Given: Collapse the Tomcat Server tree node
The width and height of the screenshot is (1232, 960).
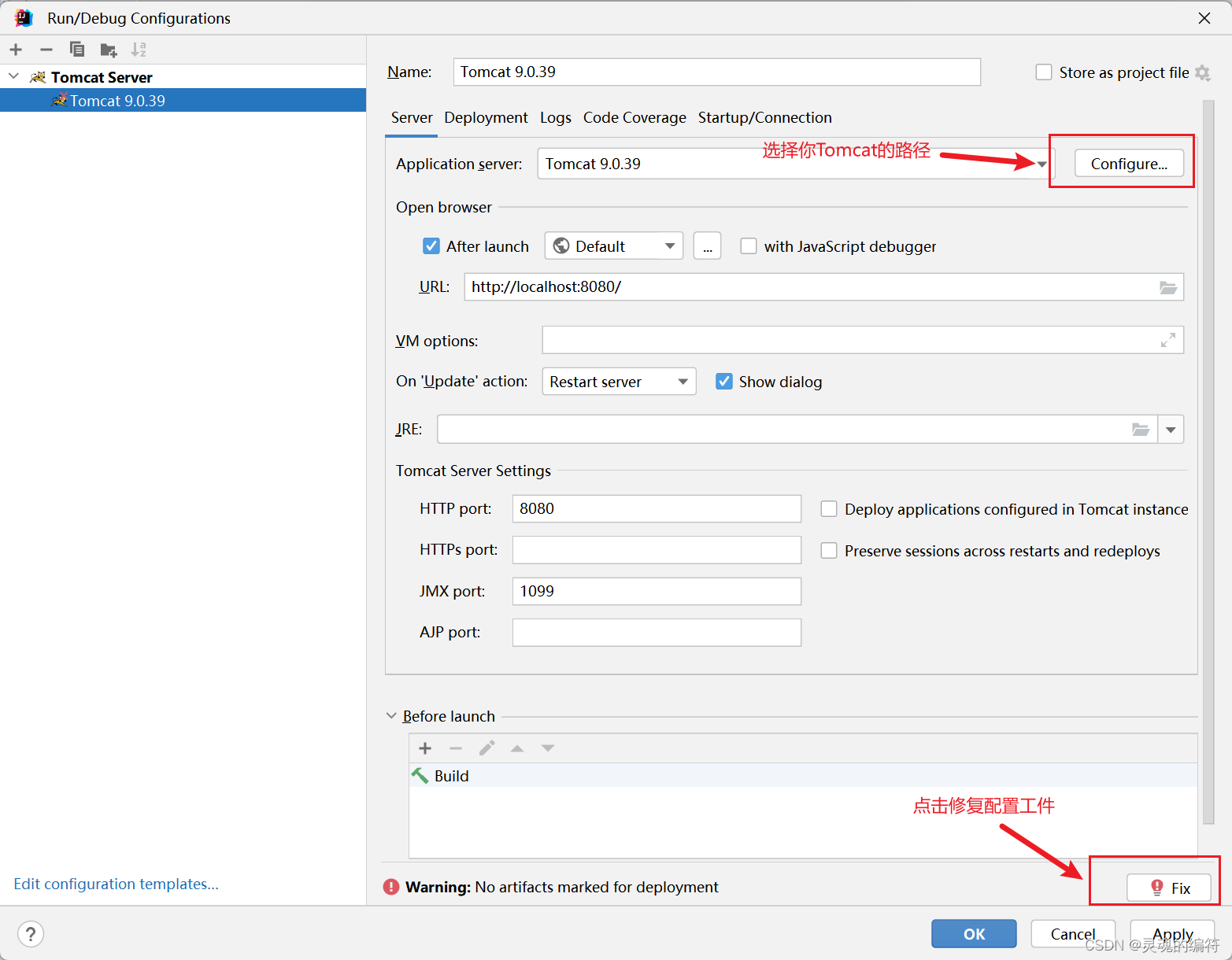Looking at the screenshot, I should (13, 76).
